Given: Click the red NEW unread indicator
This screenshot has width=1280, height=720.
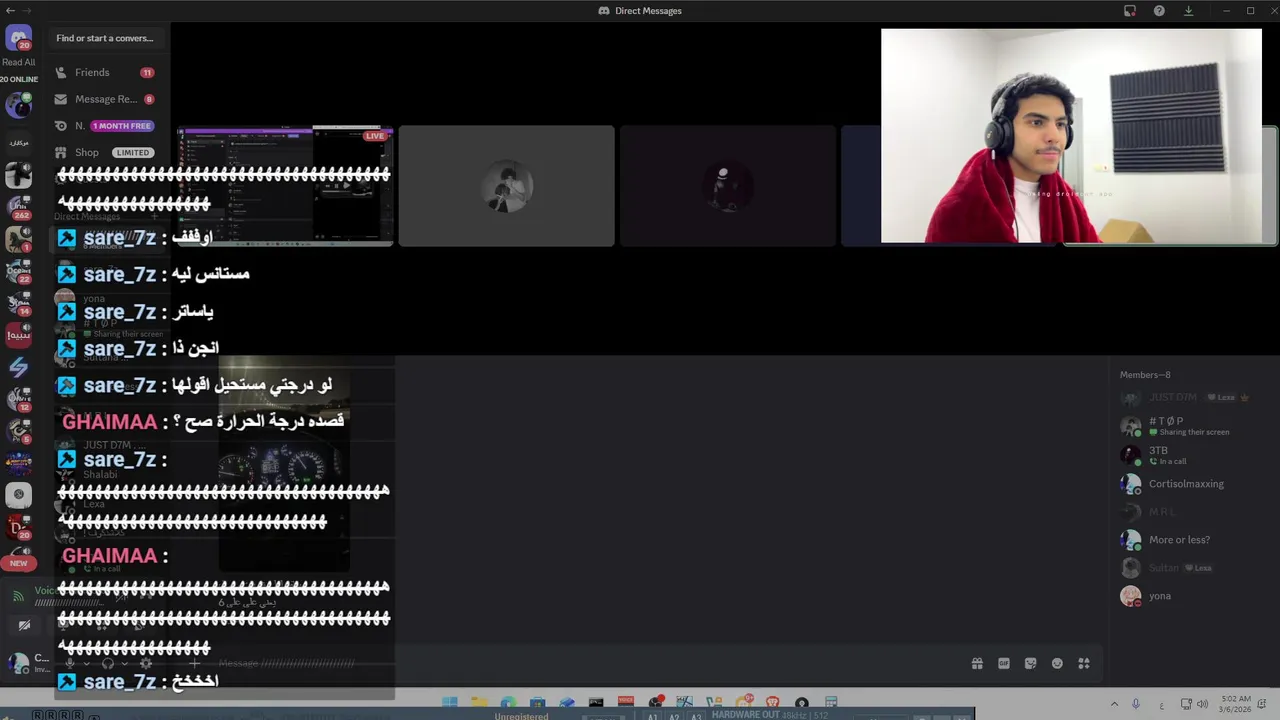Looking at the screenshot, I should 18,563.
